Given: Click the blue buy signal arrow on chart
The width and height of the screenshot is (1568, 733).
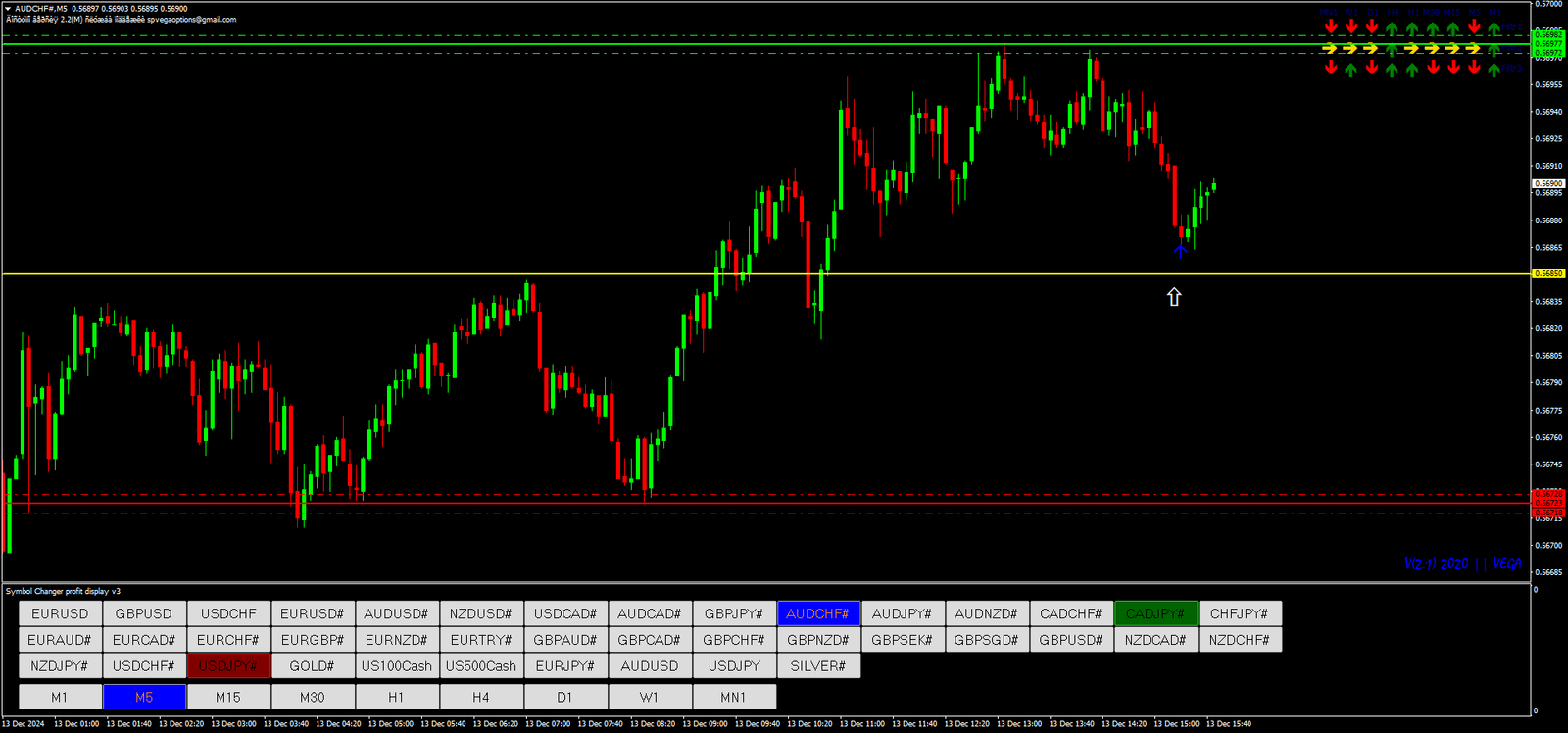Looking at the screenshot, I should pos(1180,251).
